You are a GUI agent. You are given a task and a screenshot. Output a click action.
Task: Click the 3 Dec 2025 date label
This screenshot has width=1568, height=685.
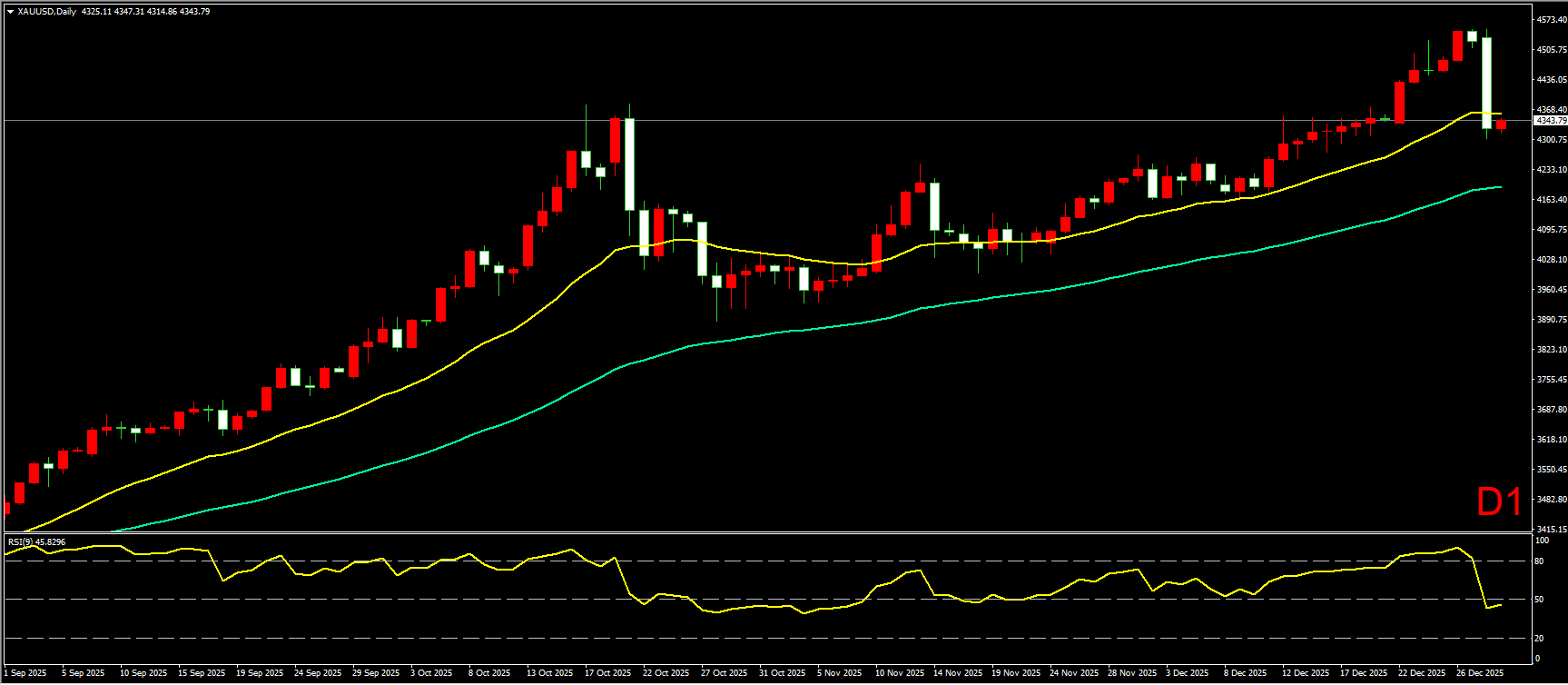pyautogui.click(x=1187, y=673)
